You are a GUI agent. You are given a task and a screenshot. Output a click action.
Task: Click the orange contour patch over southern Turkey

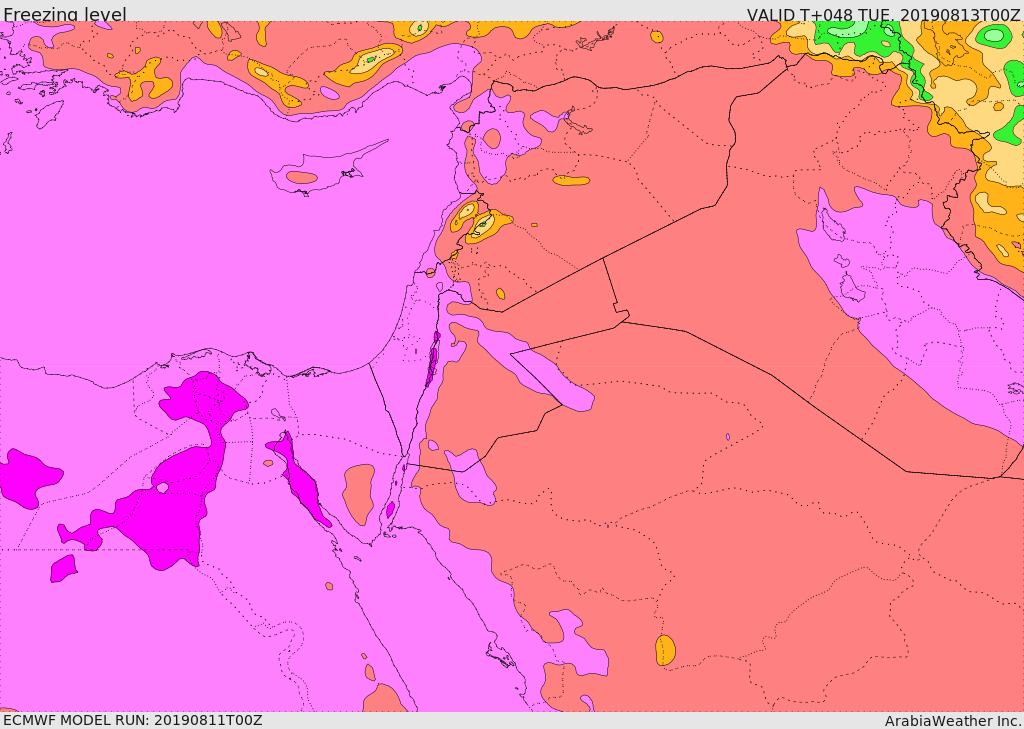[x=365, y=63]
